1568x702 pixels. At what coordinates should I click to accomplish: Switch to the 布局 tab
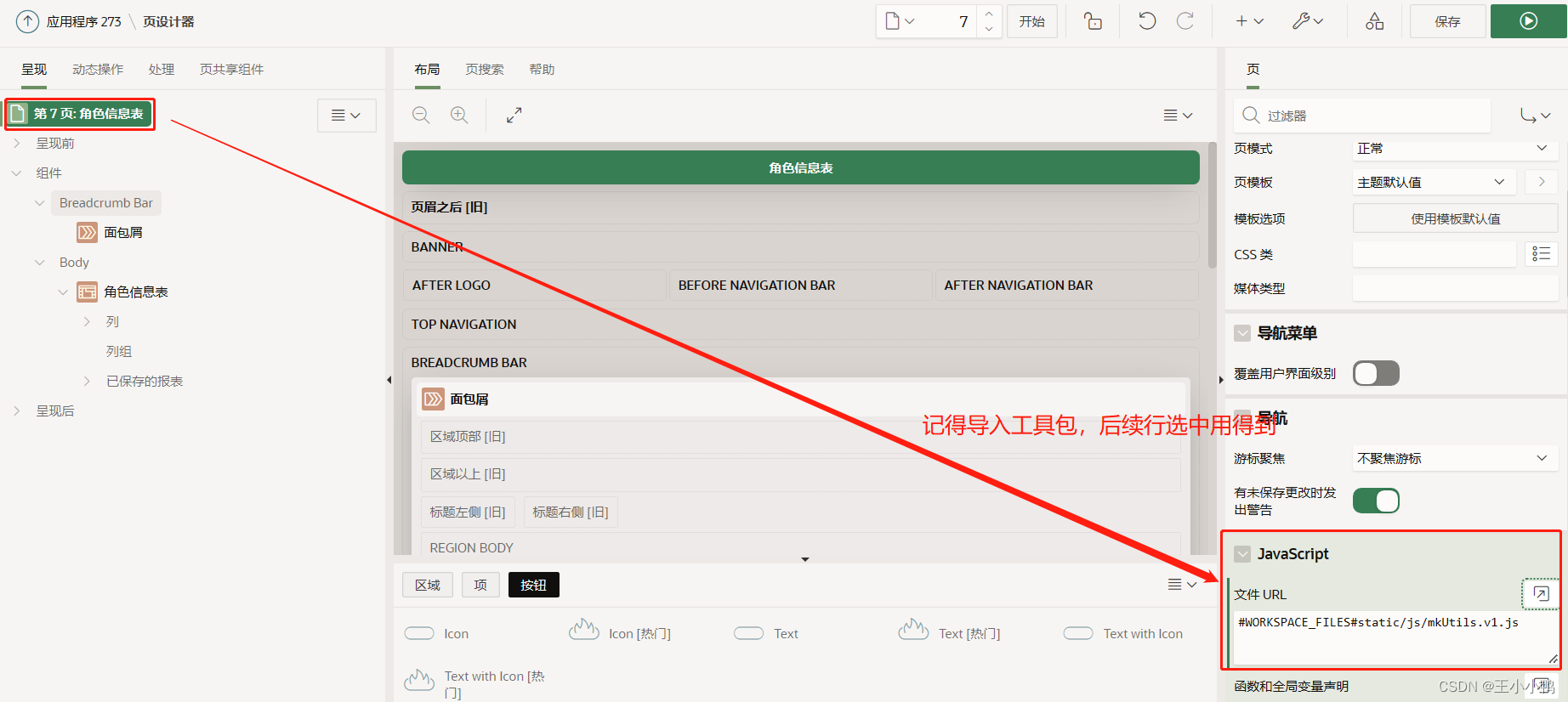coord(427,70)
